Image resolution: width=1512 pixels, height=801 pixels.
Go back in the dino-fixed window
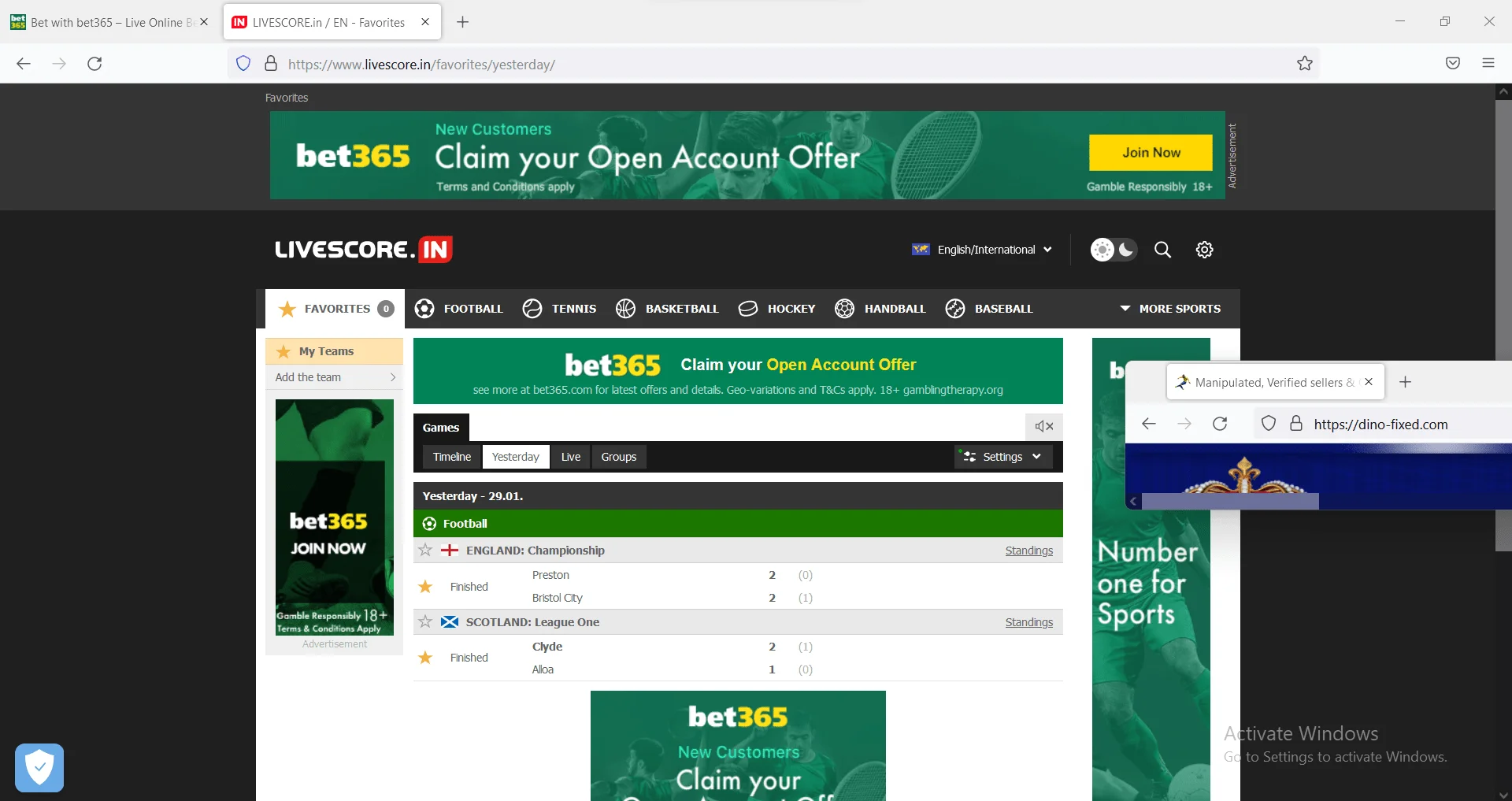pos(1149,424)
